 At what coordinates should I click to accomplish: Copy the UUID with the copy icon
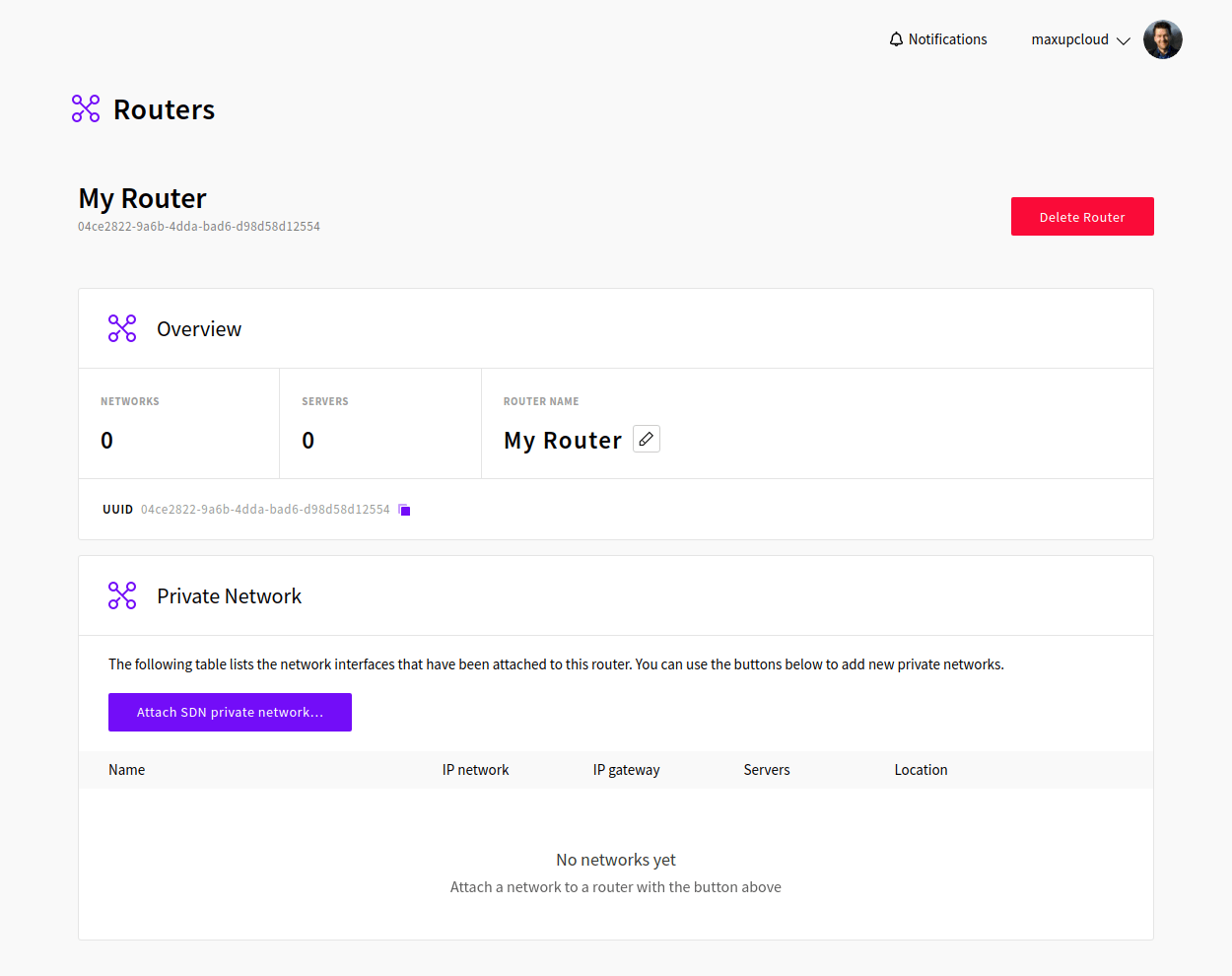pyautogui.click(x=404, y=510)
